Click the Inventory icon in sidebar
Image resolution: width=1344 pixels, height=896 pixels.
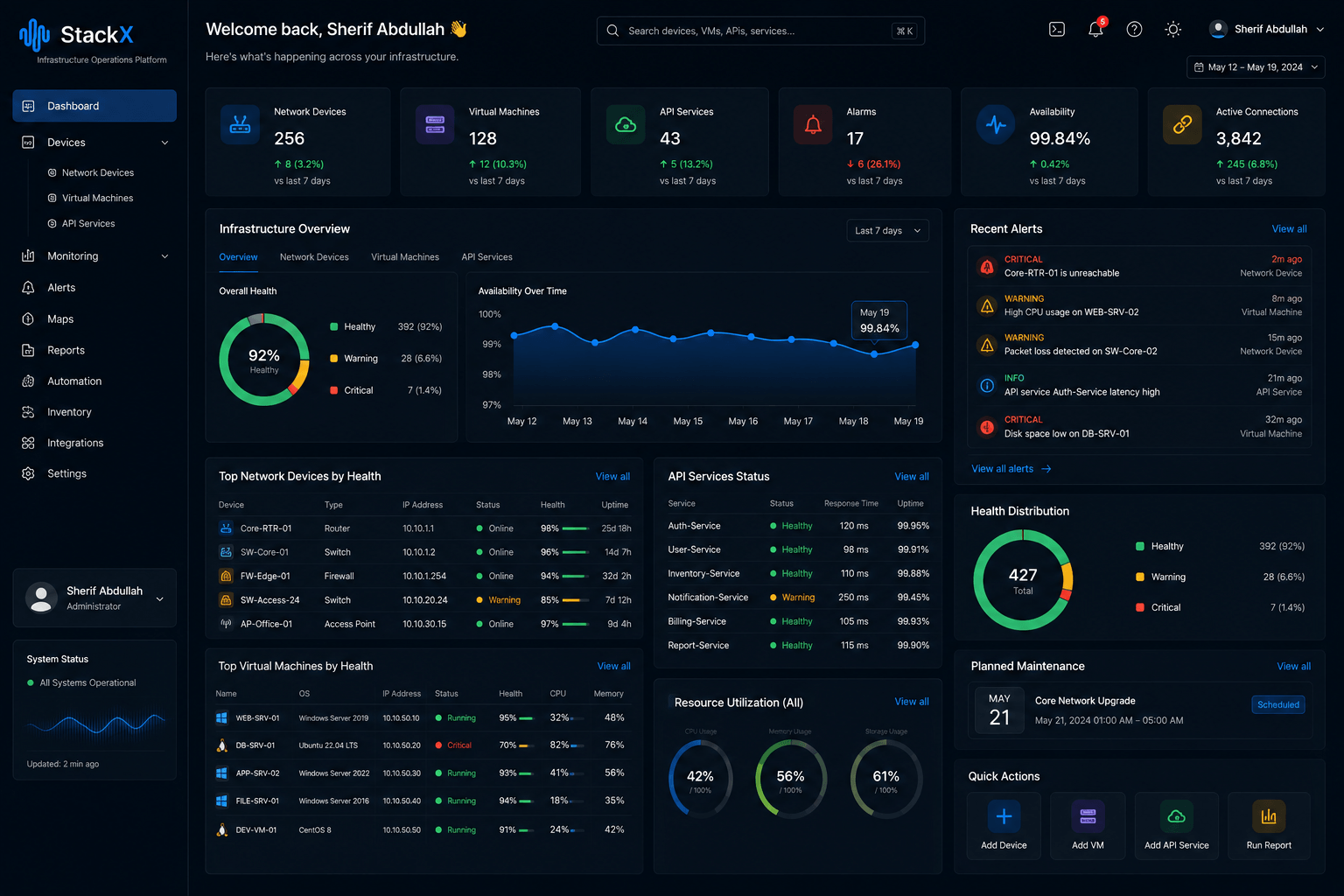(28, 411)
